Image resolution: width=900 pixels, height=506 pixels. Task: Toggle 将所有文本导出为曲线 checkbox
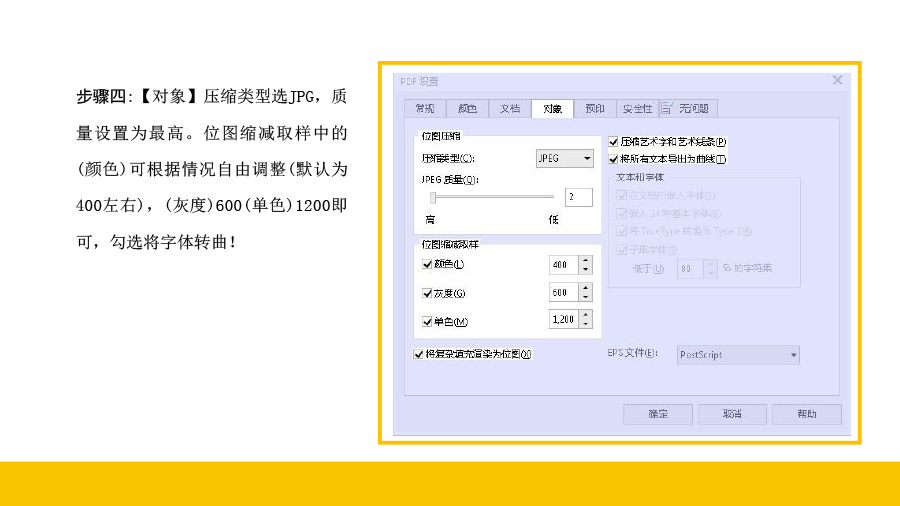pos(614,158)
